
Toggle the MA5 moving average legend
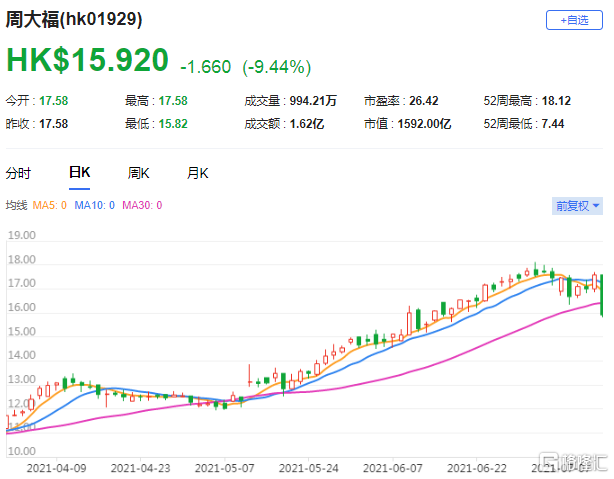tap(50, 206)
